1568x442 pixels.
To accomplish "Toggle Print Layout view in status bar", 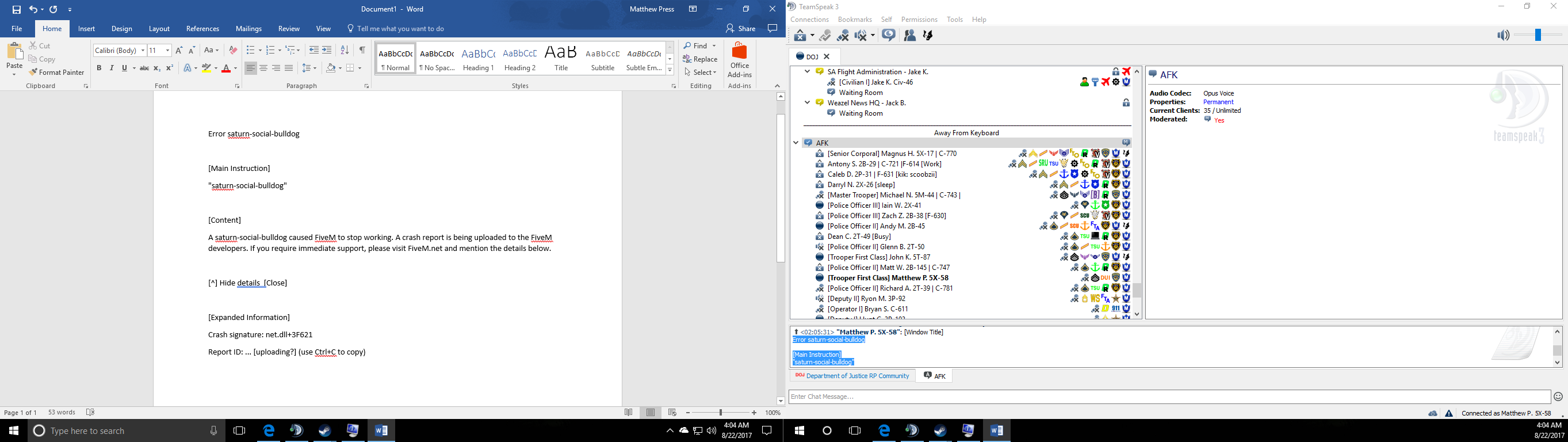I will tap(651, 413).
